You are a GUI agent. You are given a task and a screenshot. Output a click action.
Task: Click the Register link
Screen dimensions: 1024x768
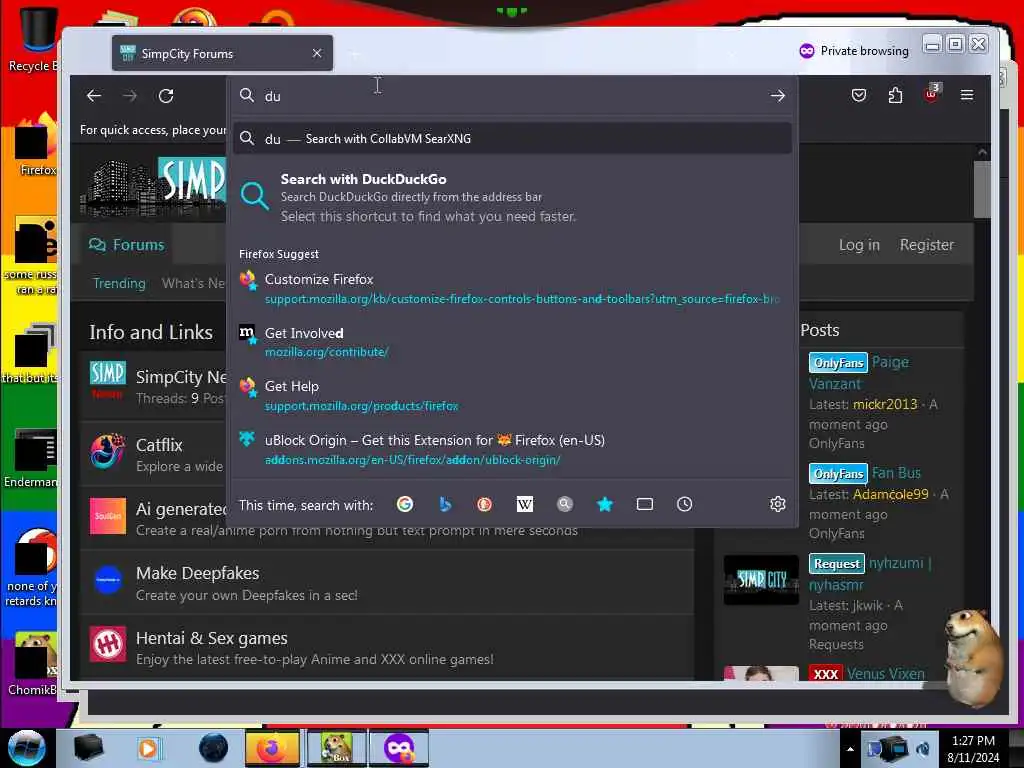point(927,245)
